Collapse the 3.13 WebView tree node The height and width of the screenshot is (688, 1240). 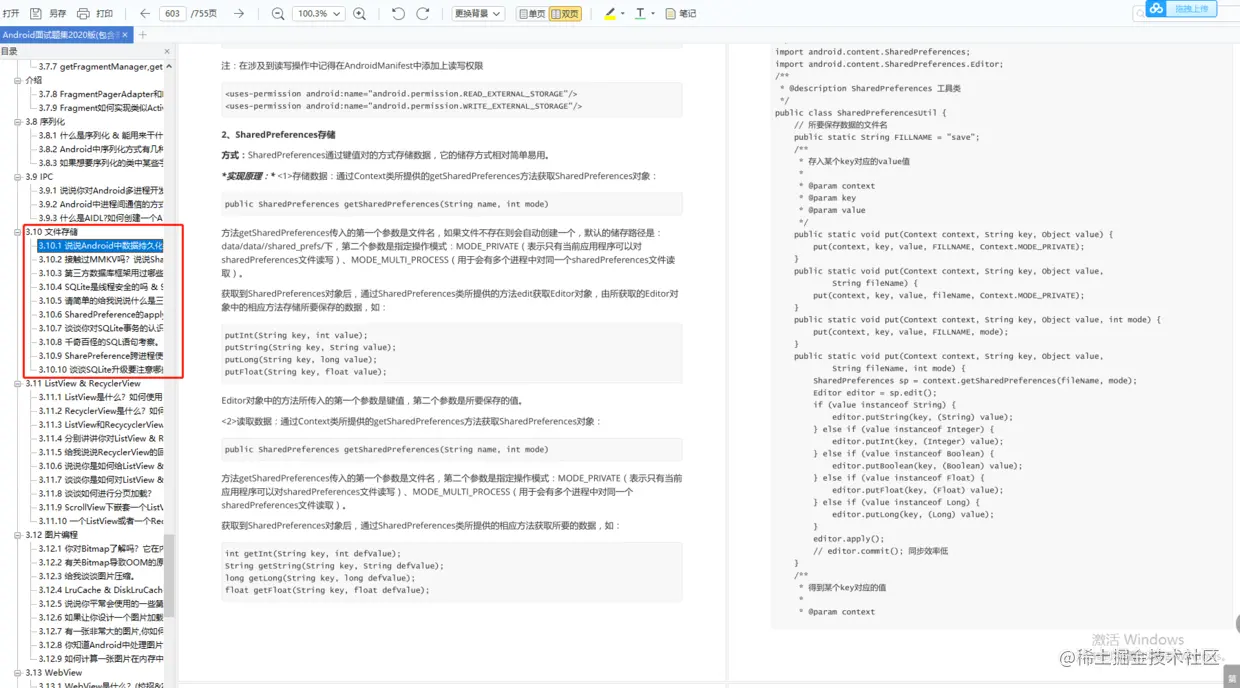[19, 673]
